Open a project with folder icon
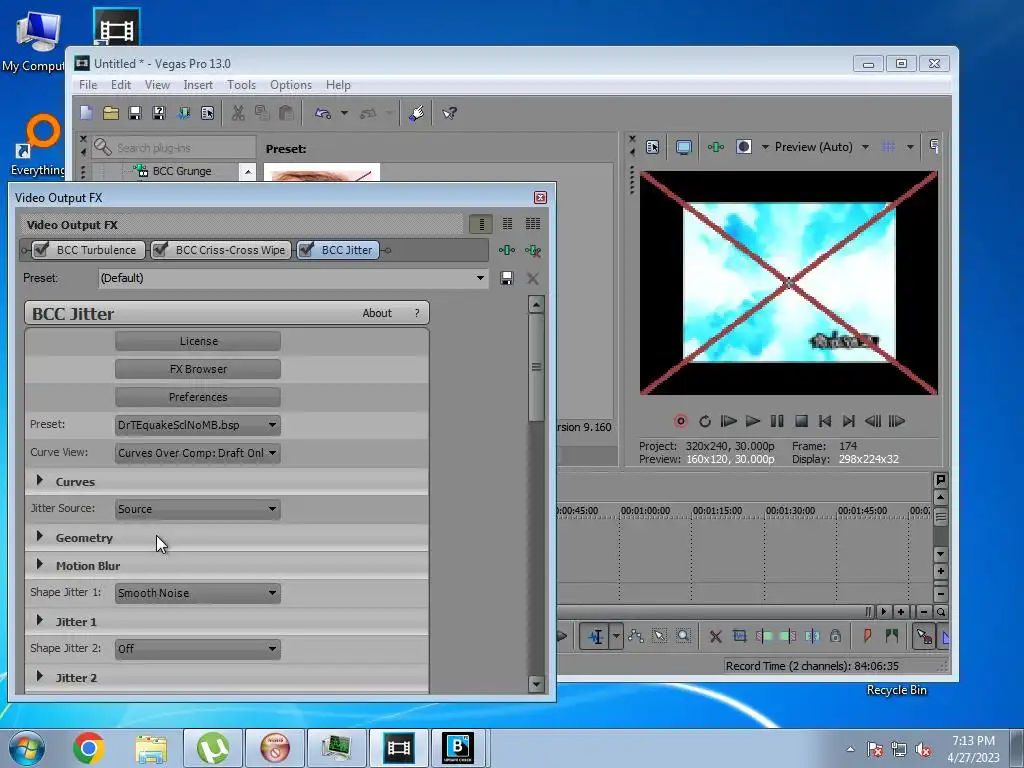This screenshot has width=1024, height=768. (111, 113)
